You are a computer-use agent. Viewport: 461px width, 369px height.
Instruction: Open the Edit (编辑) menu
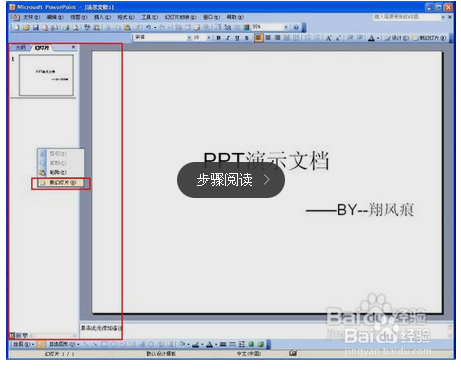click(55, 17)
